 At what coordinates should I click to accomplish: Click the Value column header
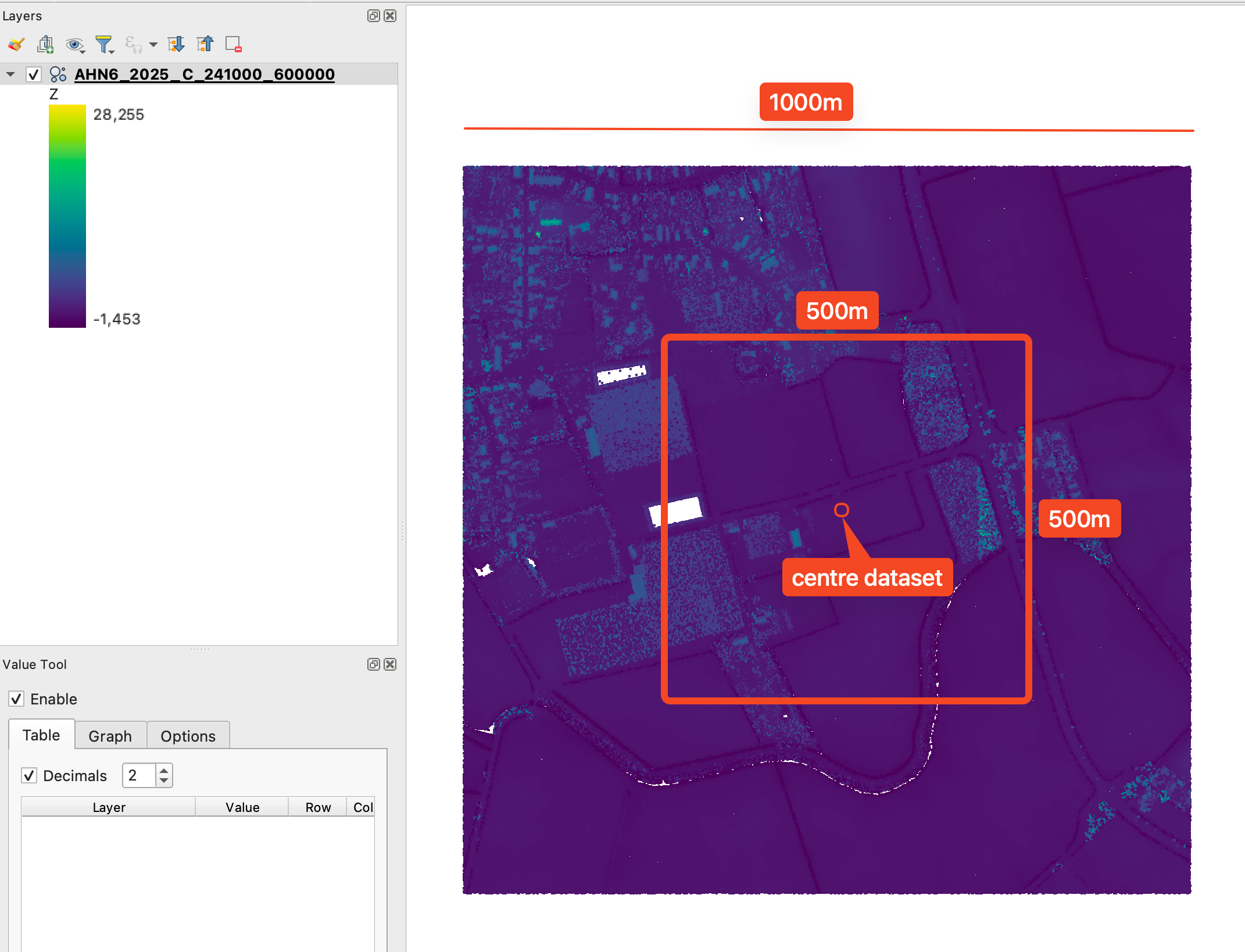point(242,807)
